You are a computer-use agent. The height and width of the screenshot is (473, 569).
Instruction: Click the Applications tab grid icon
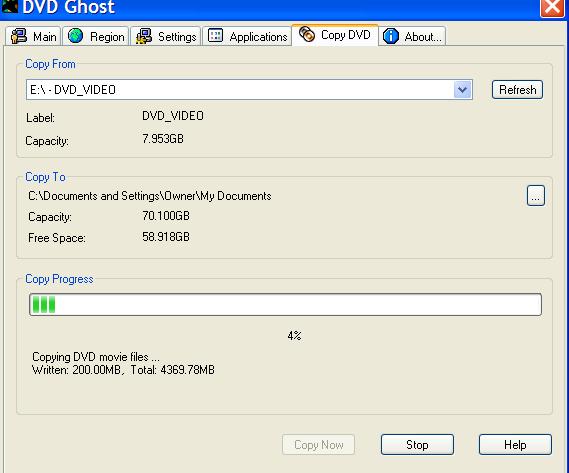[215, 36]
